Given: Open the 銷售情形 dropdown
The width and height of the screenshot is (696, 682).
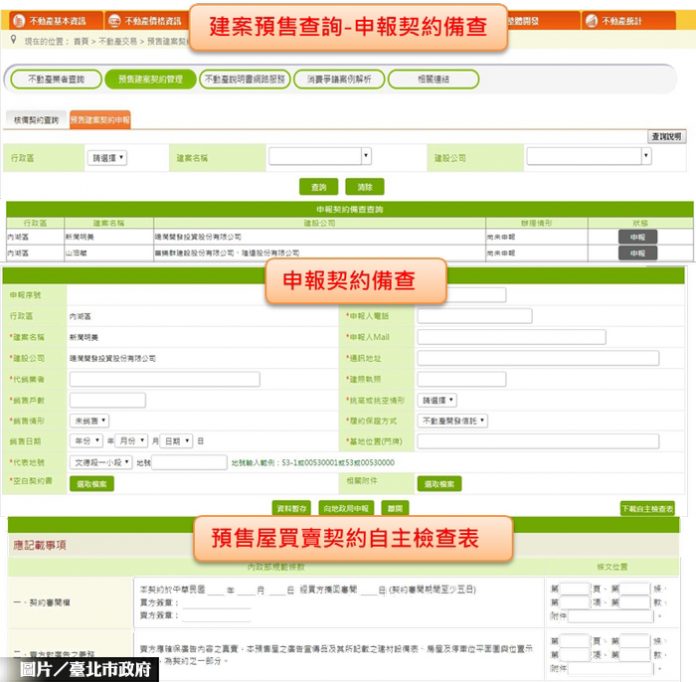Looking at the screenshot, I should click(89, 420).
